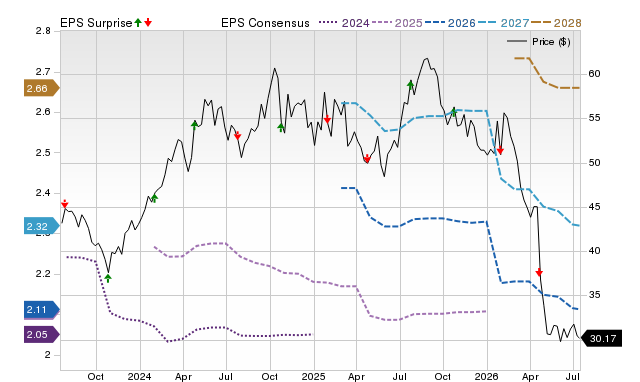Click the dark blue 2.11 value tag

click(x=41, y=310)
